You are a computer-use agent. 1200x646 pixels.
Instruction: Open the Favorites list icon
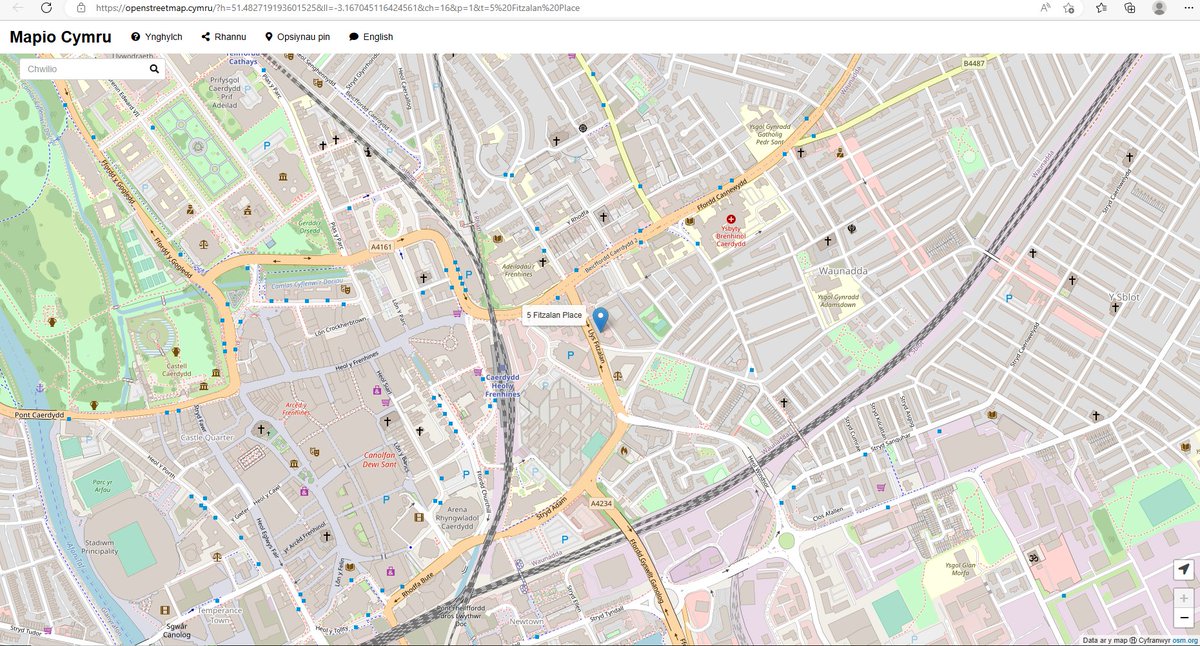coord(1101,8)
